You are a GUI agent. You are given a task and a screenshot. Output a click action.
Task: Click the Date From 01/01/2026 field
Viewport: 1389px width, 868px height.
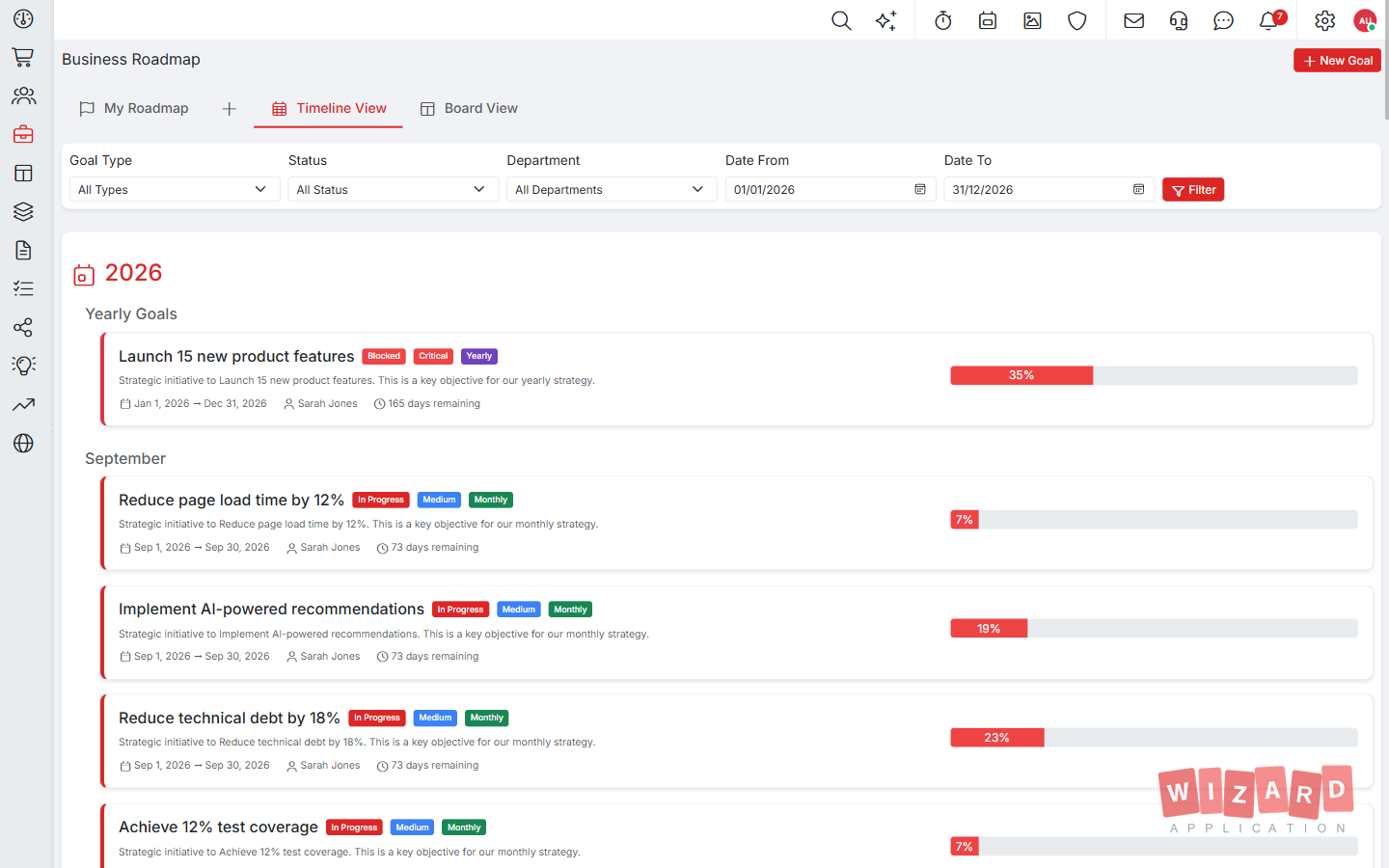(830, 189)
